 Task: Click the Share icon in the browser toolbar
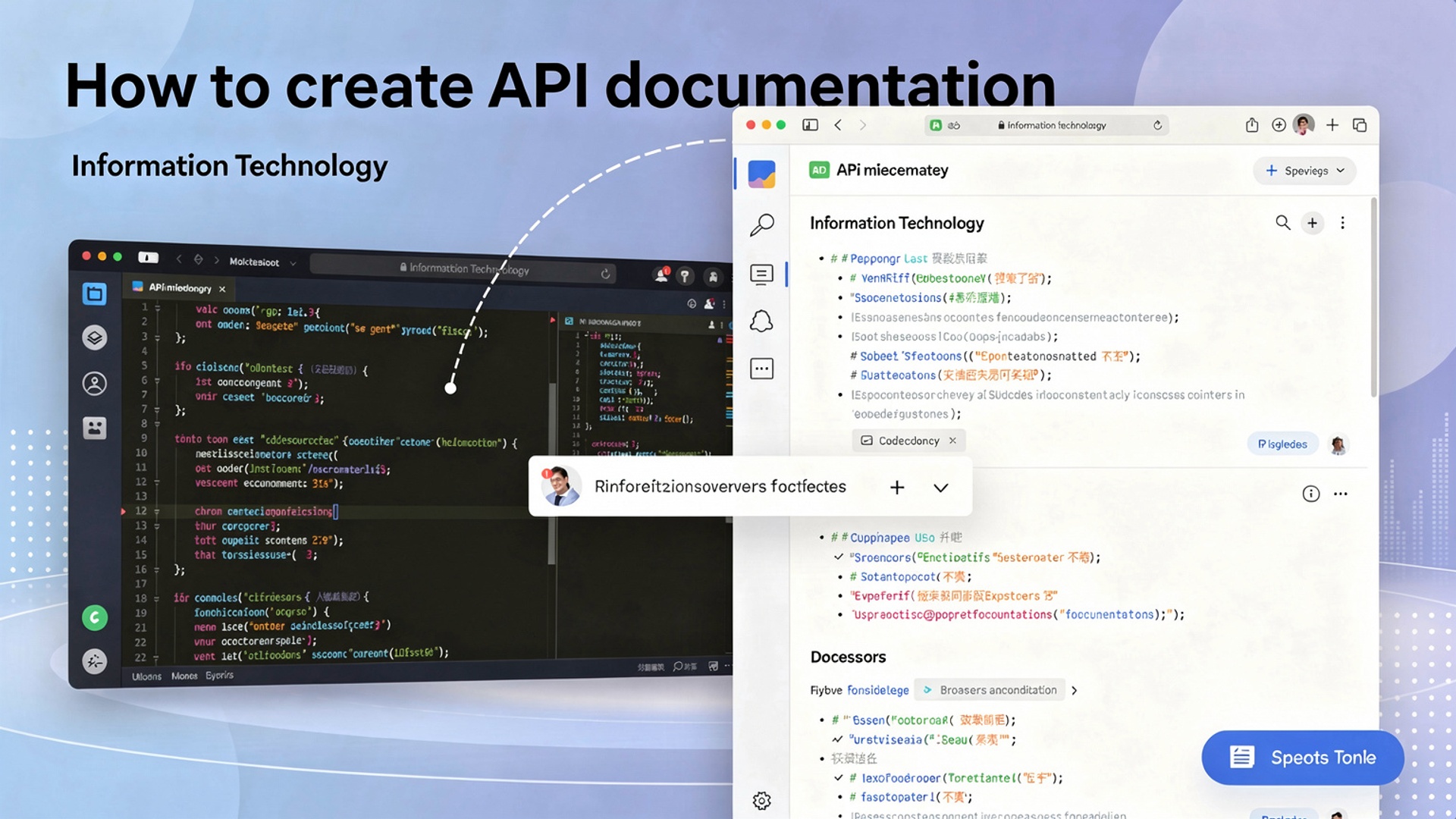click(x=1252, y=125)
